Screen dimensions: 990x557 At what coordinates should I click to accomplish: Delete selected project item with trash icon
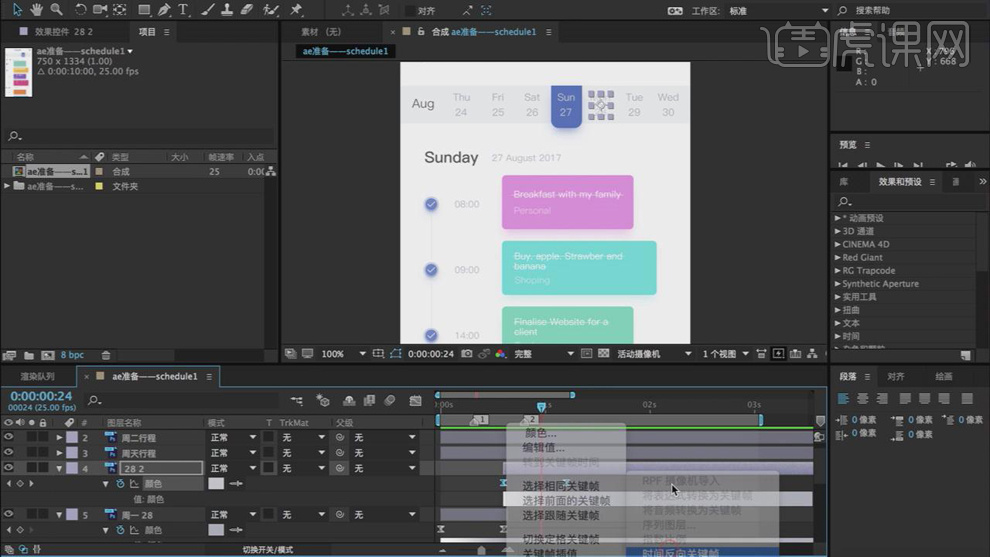[106, 355]
